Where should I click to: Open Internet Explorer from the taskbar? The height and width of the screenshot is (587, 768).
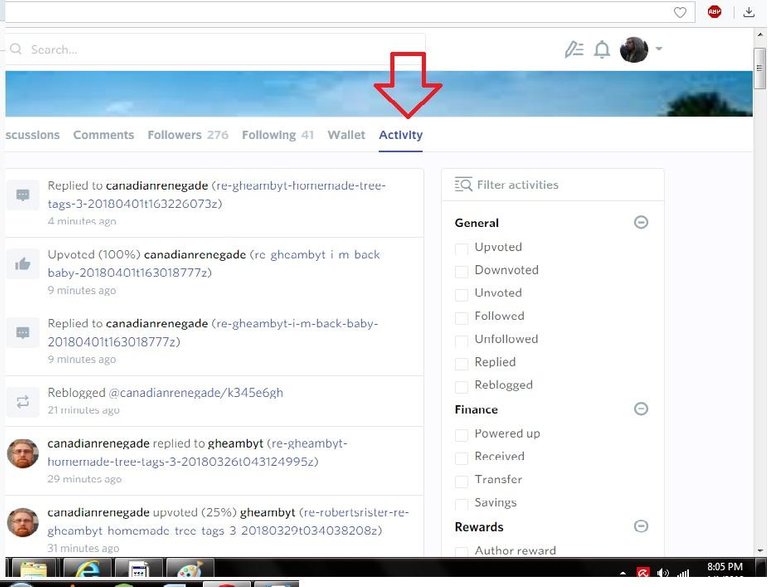pyautogui.click(x=86, y=573)
